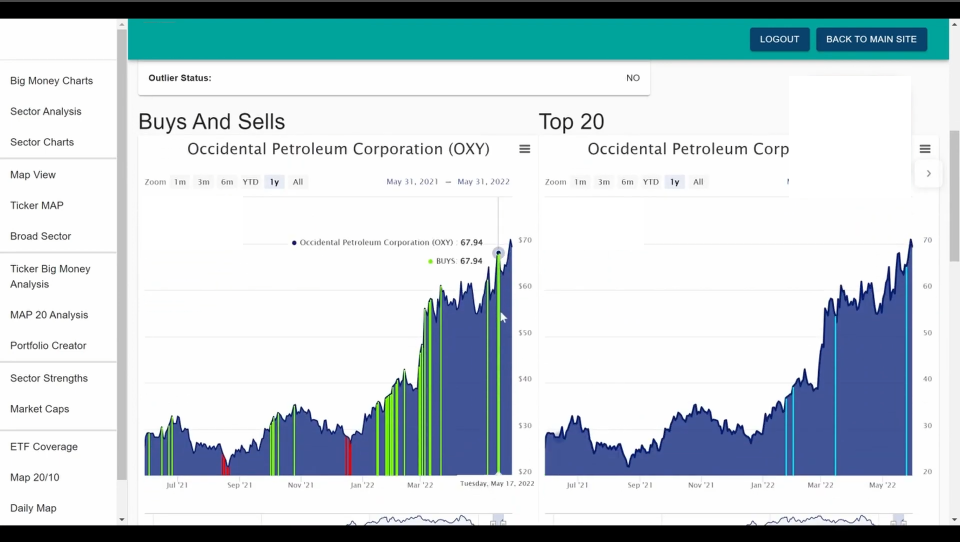Open Buys And Sells chart hamburger menu
The height and width of the screenshot is (542, 960).
pos(525,149)
